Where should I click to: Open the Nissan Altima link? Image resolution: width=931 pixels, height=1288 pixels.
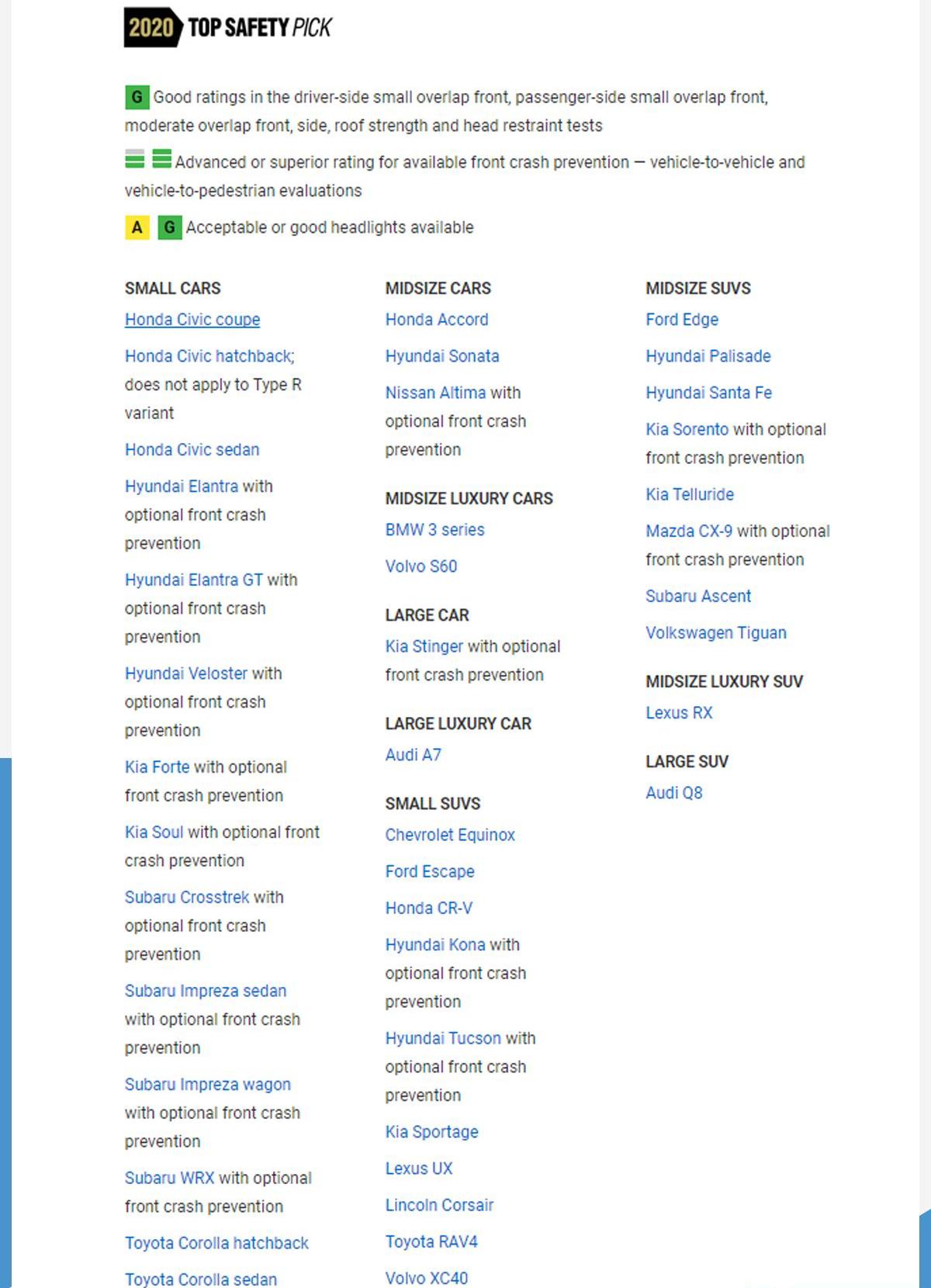coord(435,393)
